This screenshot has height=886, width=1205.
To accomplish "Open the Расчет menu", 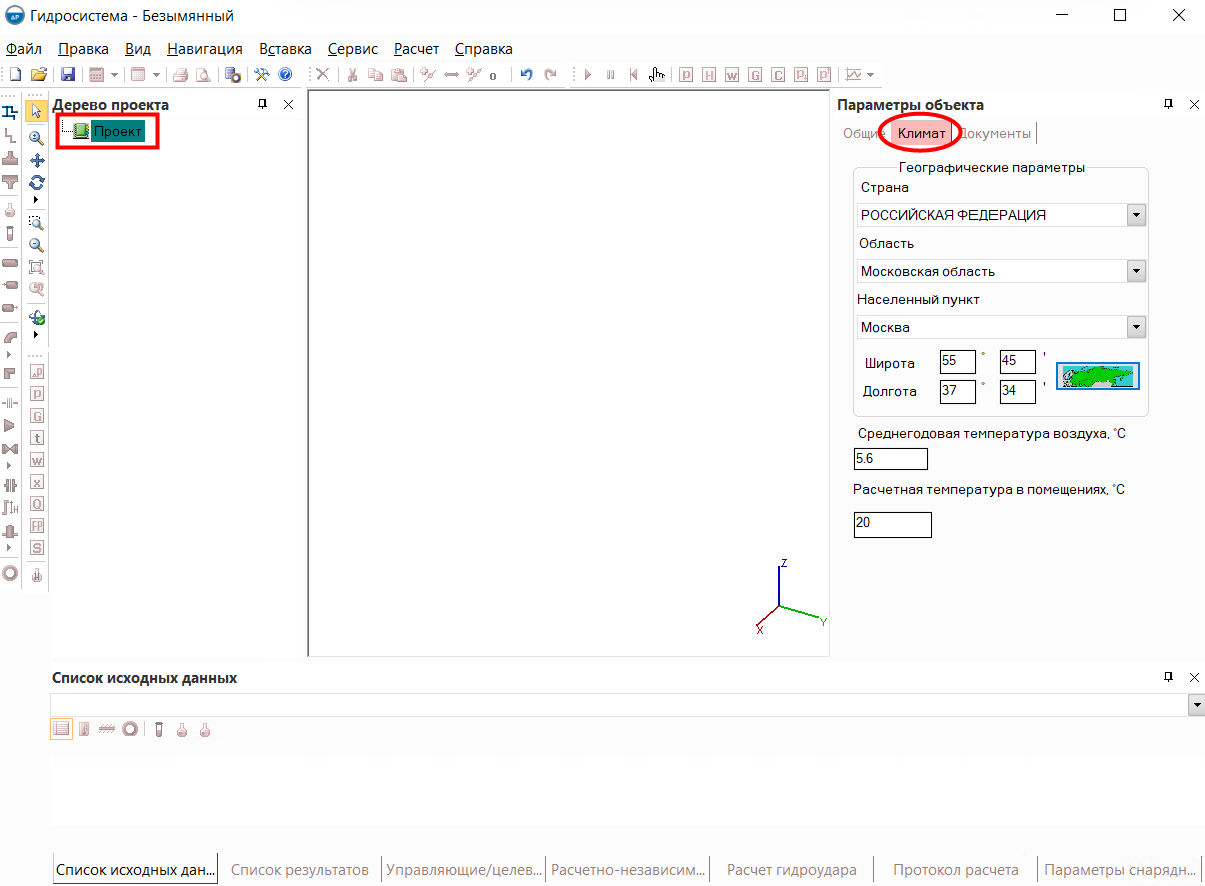I will [416, 49].
